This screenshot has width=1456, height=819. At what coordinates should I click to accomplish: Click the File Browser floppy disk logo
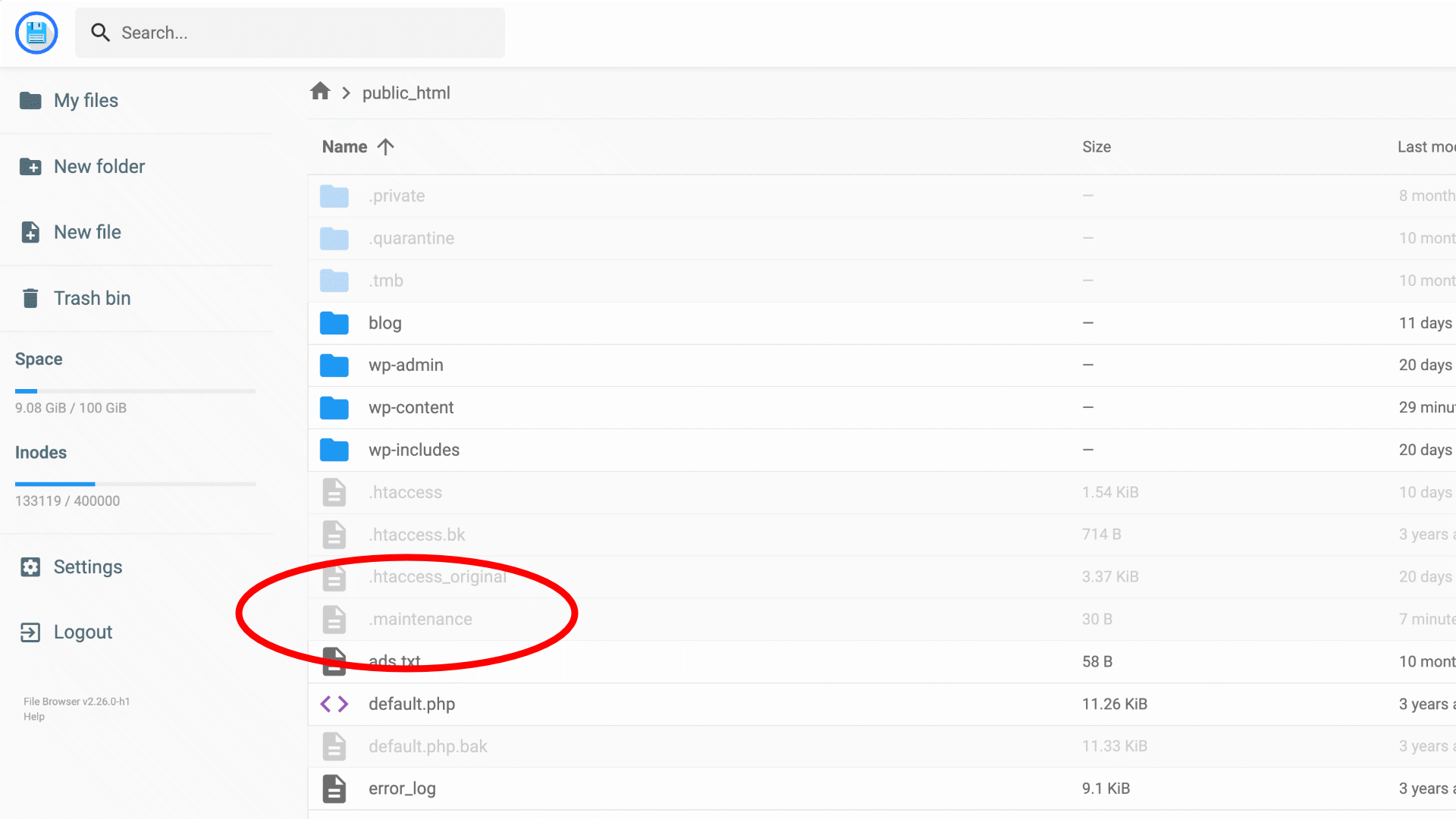(x=36, y=33)
